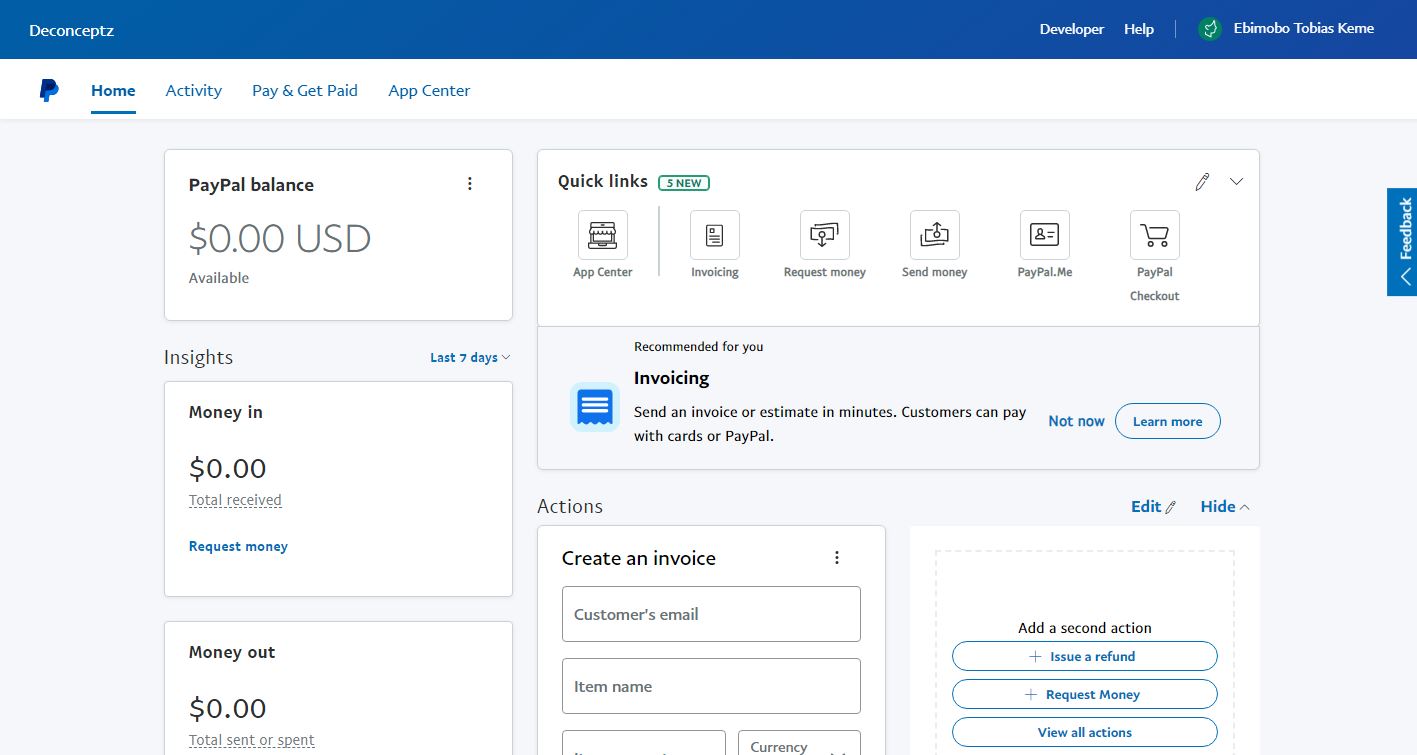This screenshot has width=1417, height=755.
Task: Click the Learn more button
Action: pyautogui.click(x=1167, y=421)
